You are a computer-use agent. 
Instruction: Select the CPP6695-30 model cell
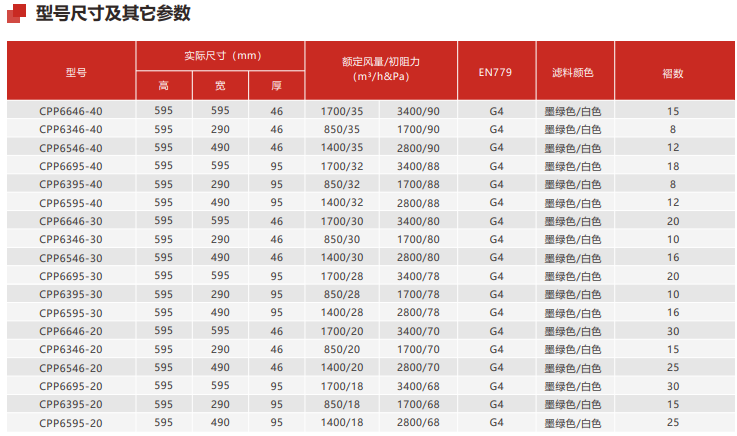tap(70, 276)
